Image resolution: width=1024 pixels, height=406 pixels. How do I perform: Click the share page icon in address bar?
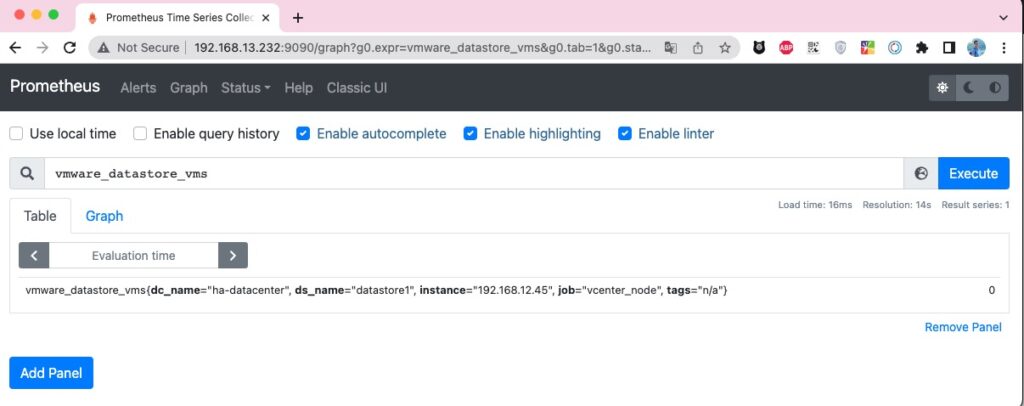(697, 48)
